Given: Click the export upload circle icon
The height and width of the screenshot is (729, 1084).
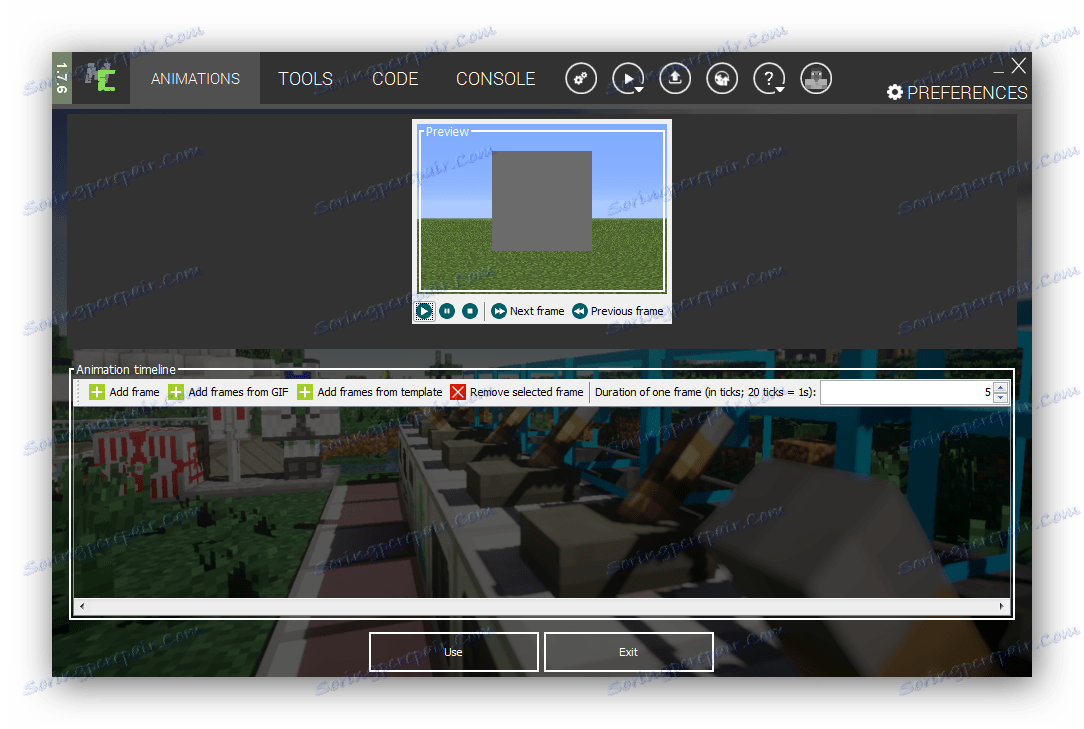Looking at the screenshot, I should pyautogui.click(x=675, y=78).
